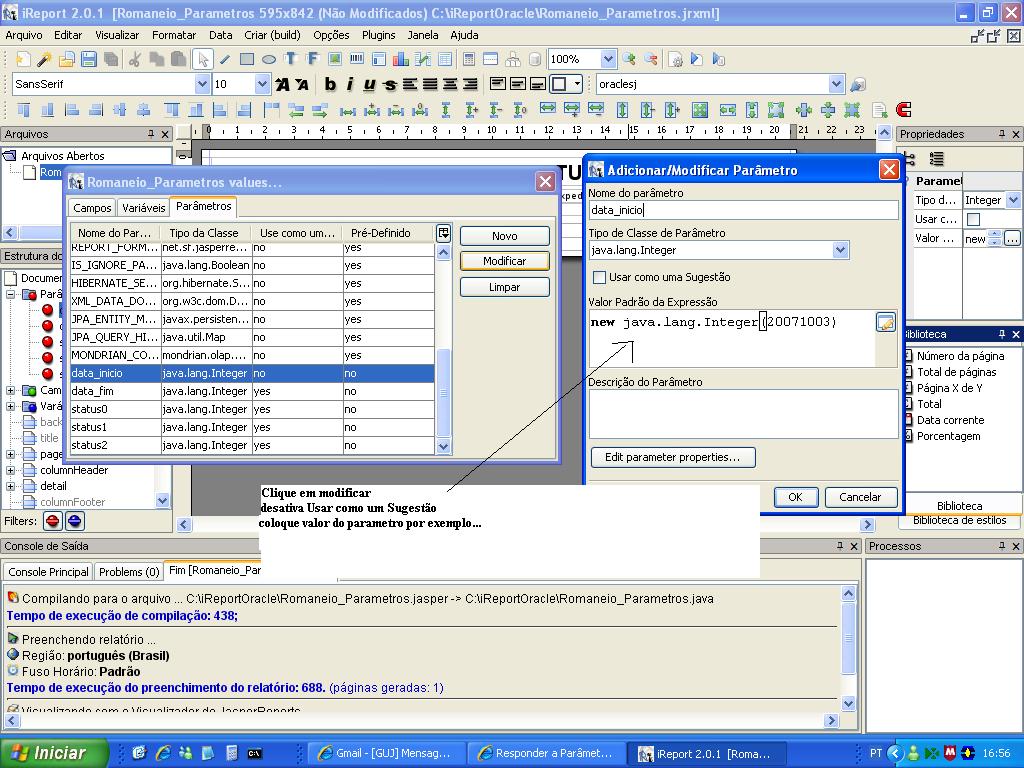The width and height of the screenshot is (1024, 768).
Task: Click the database cylinder icon in toolbar
Action: click(534, 59)
